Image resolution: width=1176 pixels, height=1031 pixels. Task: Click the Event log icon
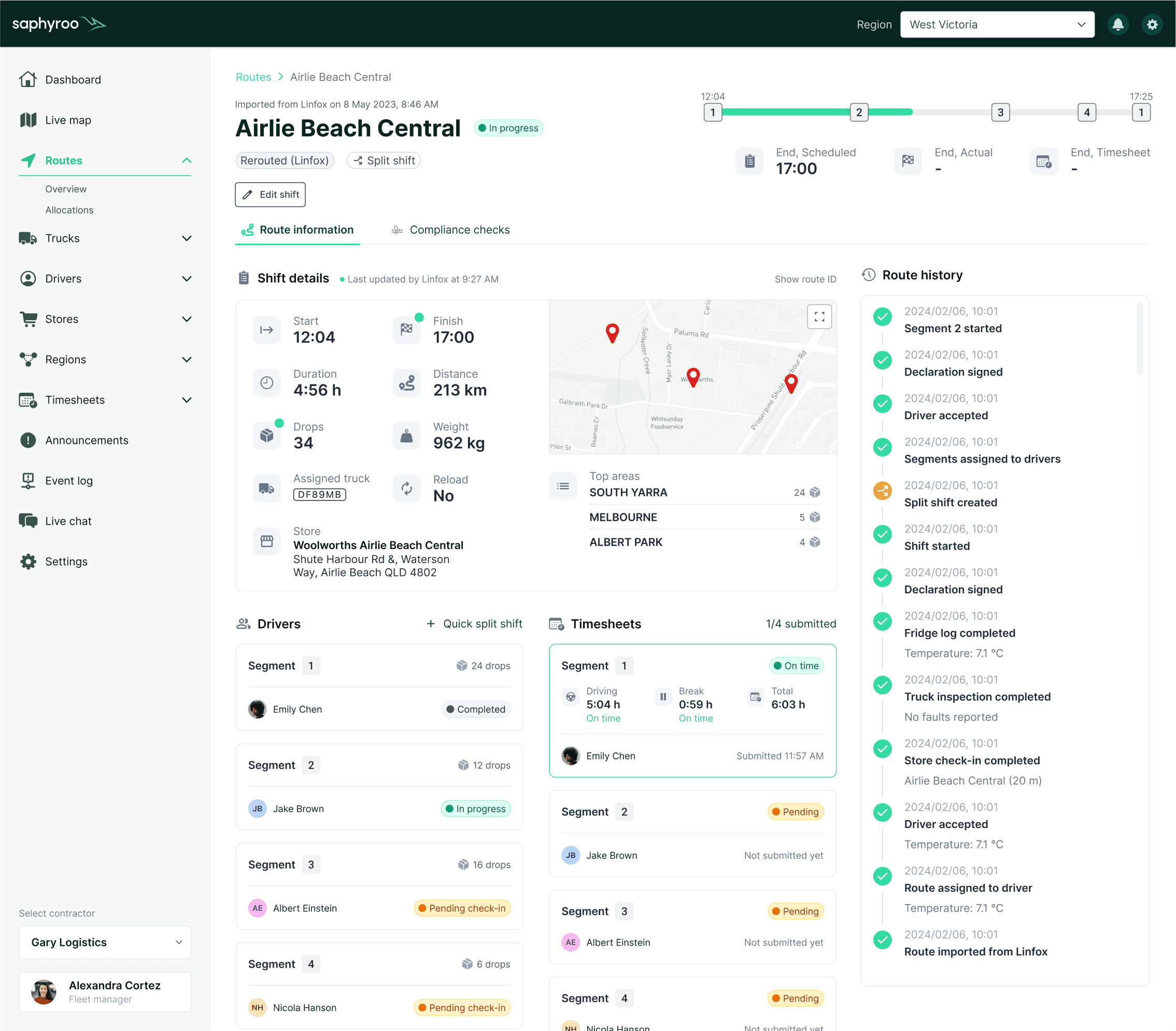pos(27,481)
